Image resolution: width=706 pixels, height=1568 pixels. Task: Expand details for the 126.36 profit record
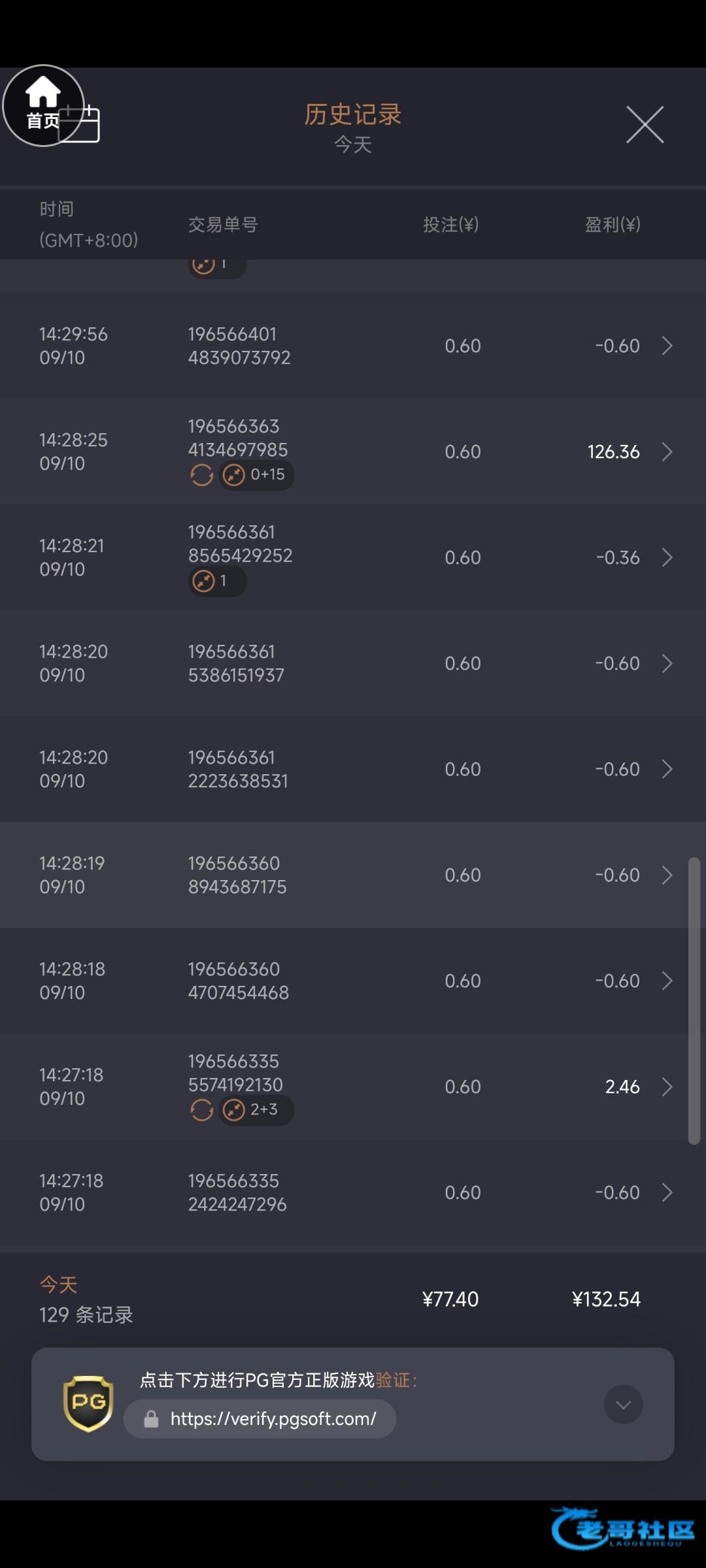[x=667, y=452]
